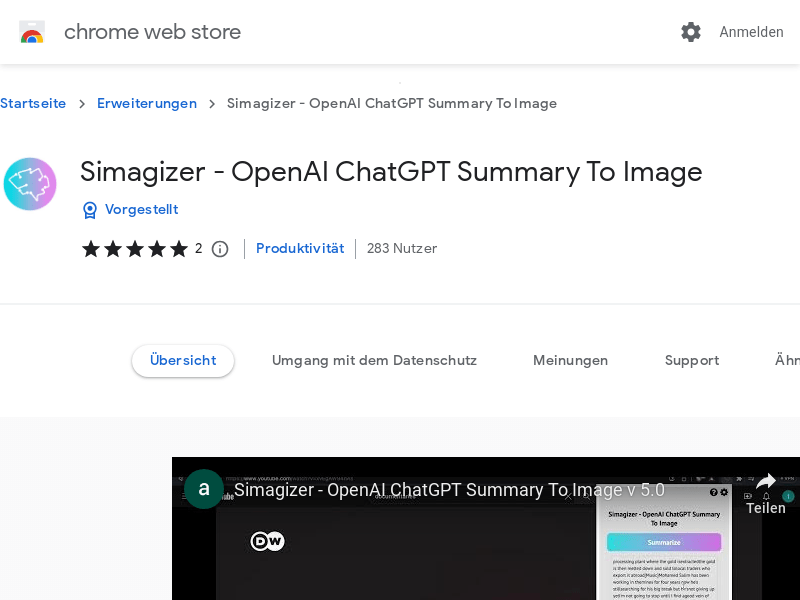Switch to Umgang mit dem Datenschutz tab
Screen dimensions: 800x600
click(x=374, y=361)
